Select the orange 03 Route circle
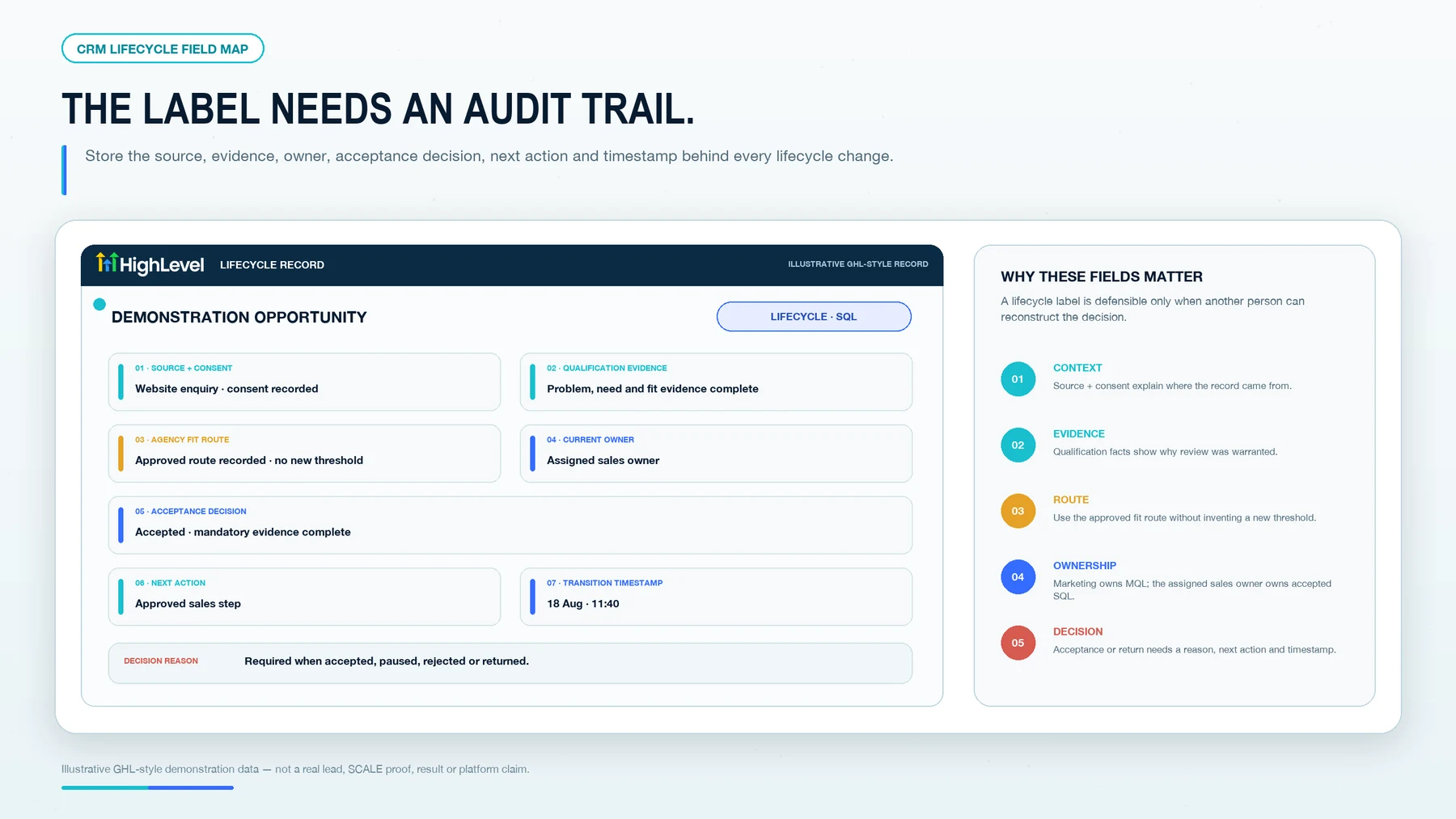The height and width of the screenshot is (819, 1456). coord(1018,511)
